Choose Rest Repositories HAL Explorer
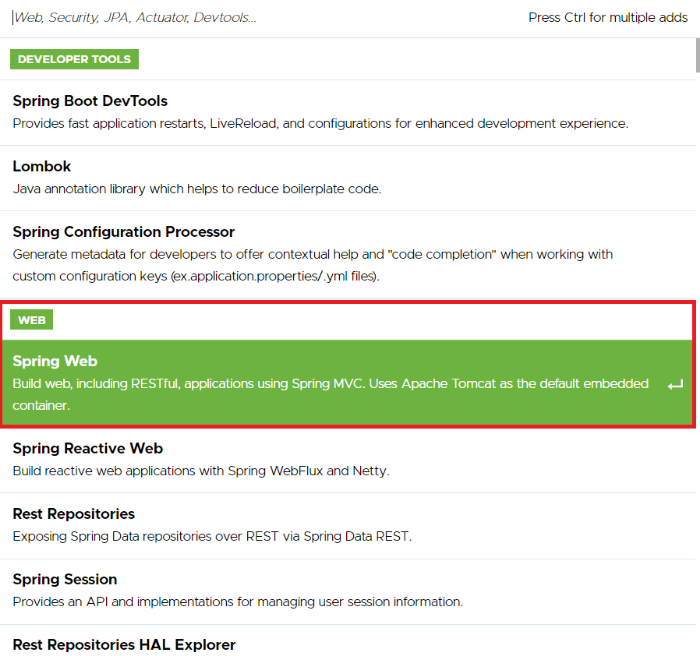The image size is (700, 656). 348,641
